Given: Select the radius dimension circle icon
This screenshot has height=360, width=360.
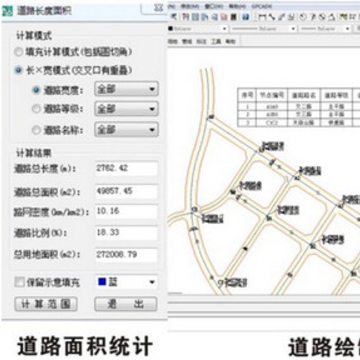Looking at the screenshot, I should pyautogui.click(x=303, y=17).
